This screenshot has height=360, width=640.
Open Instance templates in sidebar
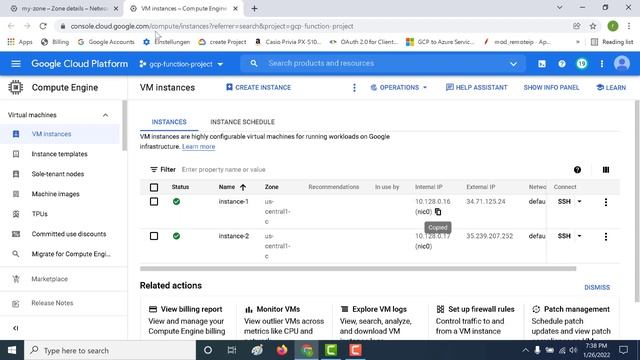pos(60,154)
